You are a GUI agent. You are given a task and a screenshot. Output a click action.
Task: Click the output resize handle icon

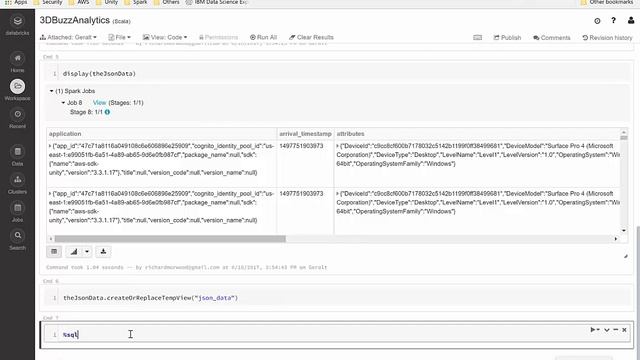[626, 256]
